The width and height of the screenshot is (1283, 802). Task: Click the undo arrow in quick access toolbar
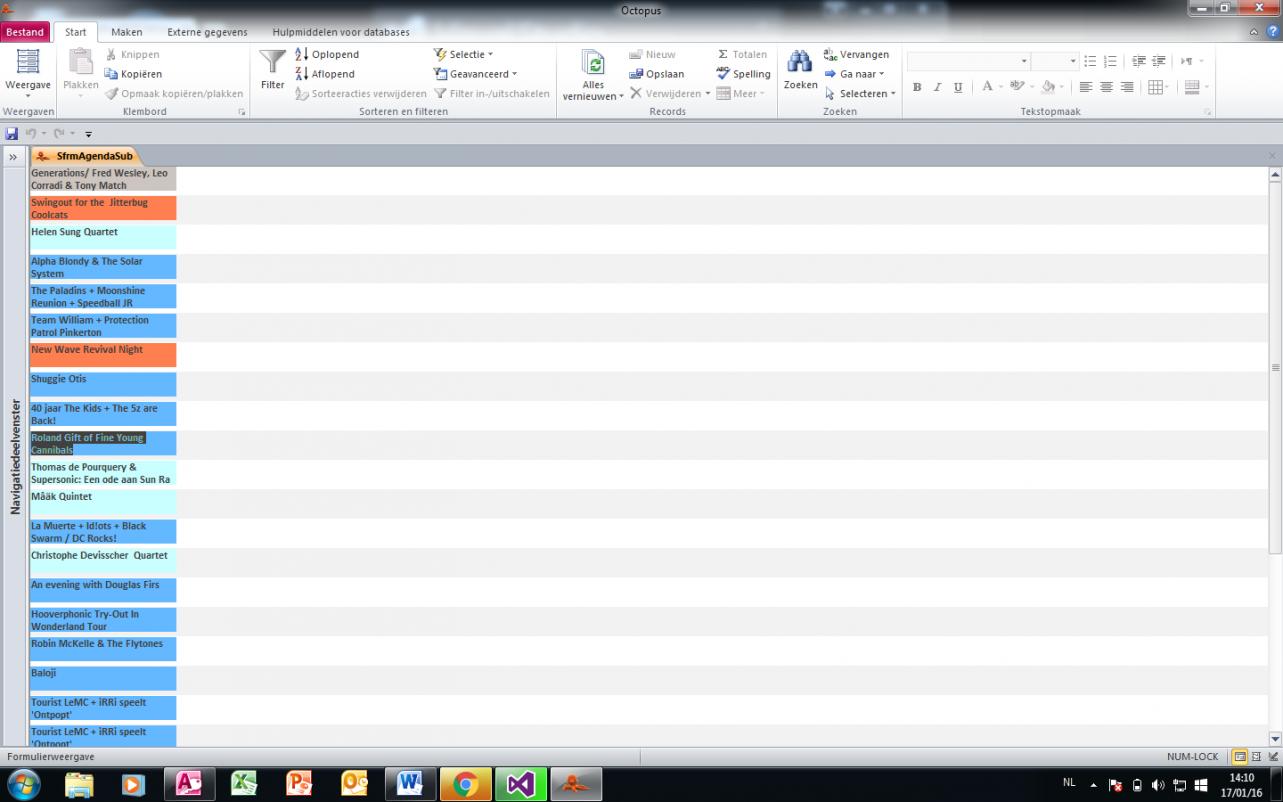pyautogui.click(x=31, y=133)
